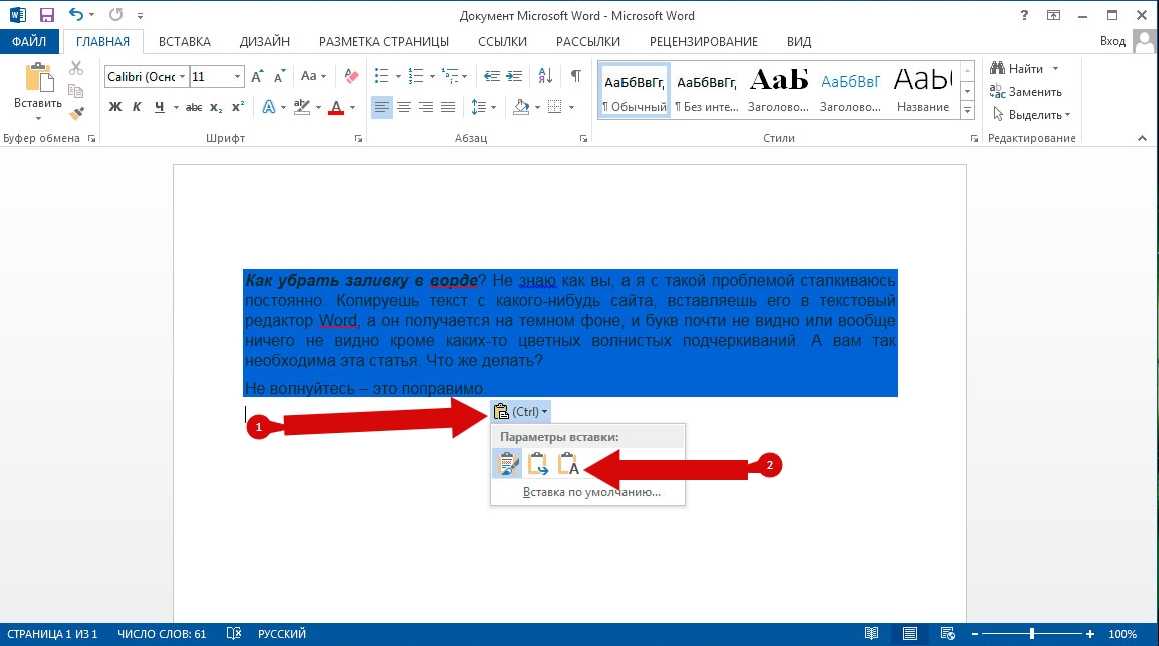Click Вход to sign in

(1112, 41)
